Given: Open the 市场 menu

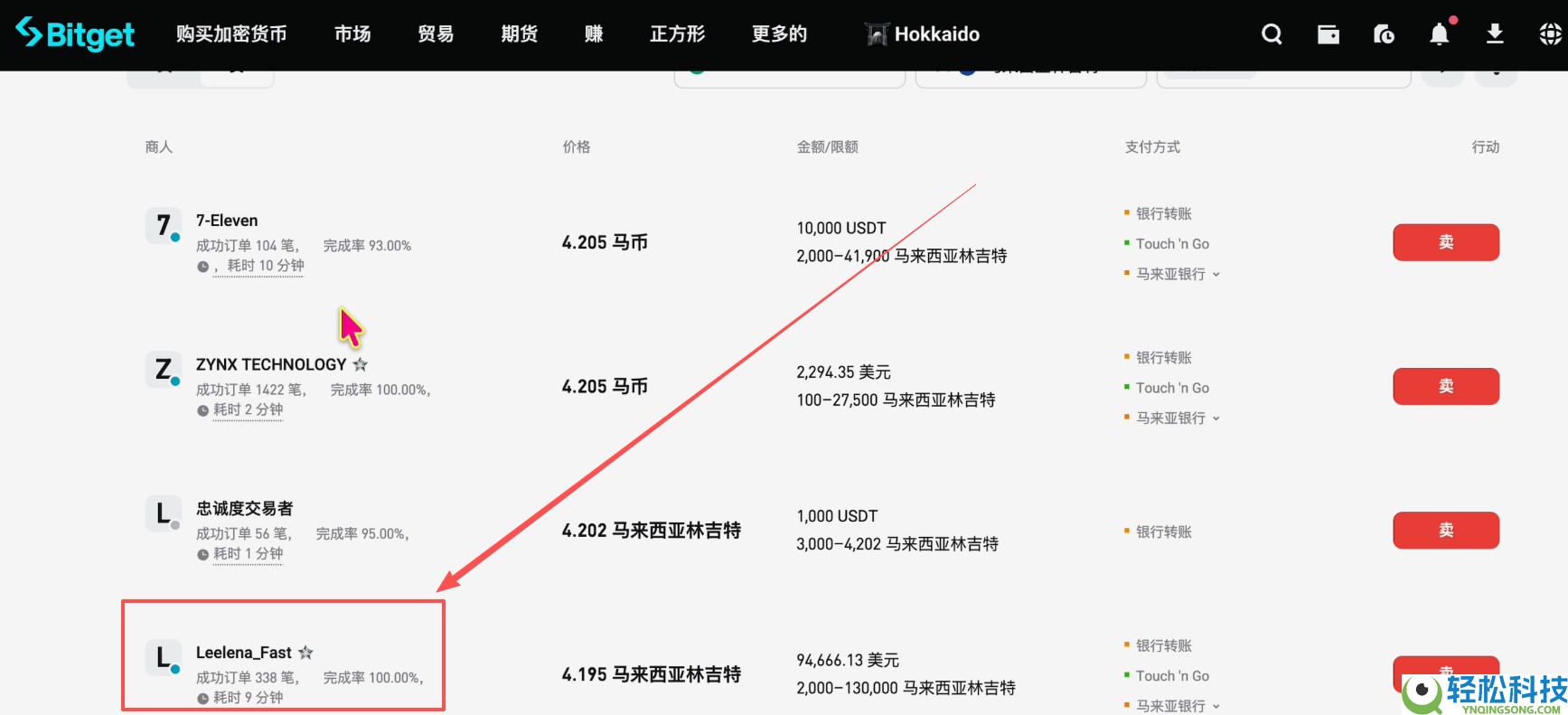Looking at the screenshot, I should pyautogui.click(x=352, y=34).
